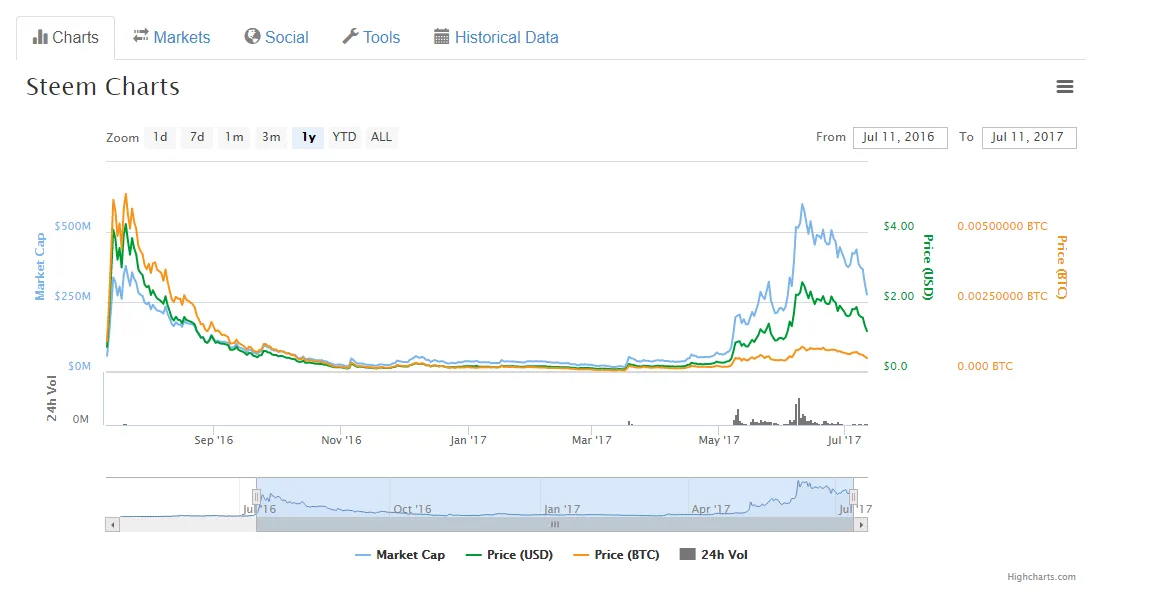Click the navigator left scroll arrow
This screenshot has width=1176, height=593.
112,525
